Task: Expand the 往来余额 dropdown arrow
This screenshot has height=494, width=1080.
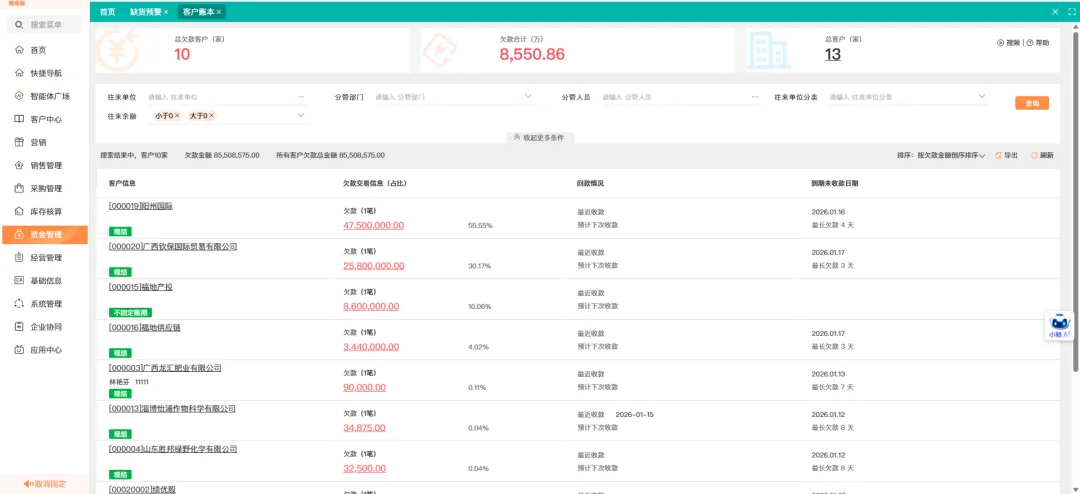Action: click(301, 116)
